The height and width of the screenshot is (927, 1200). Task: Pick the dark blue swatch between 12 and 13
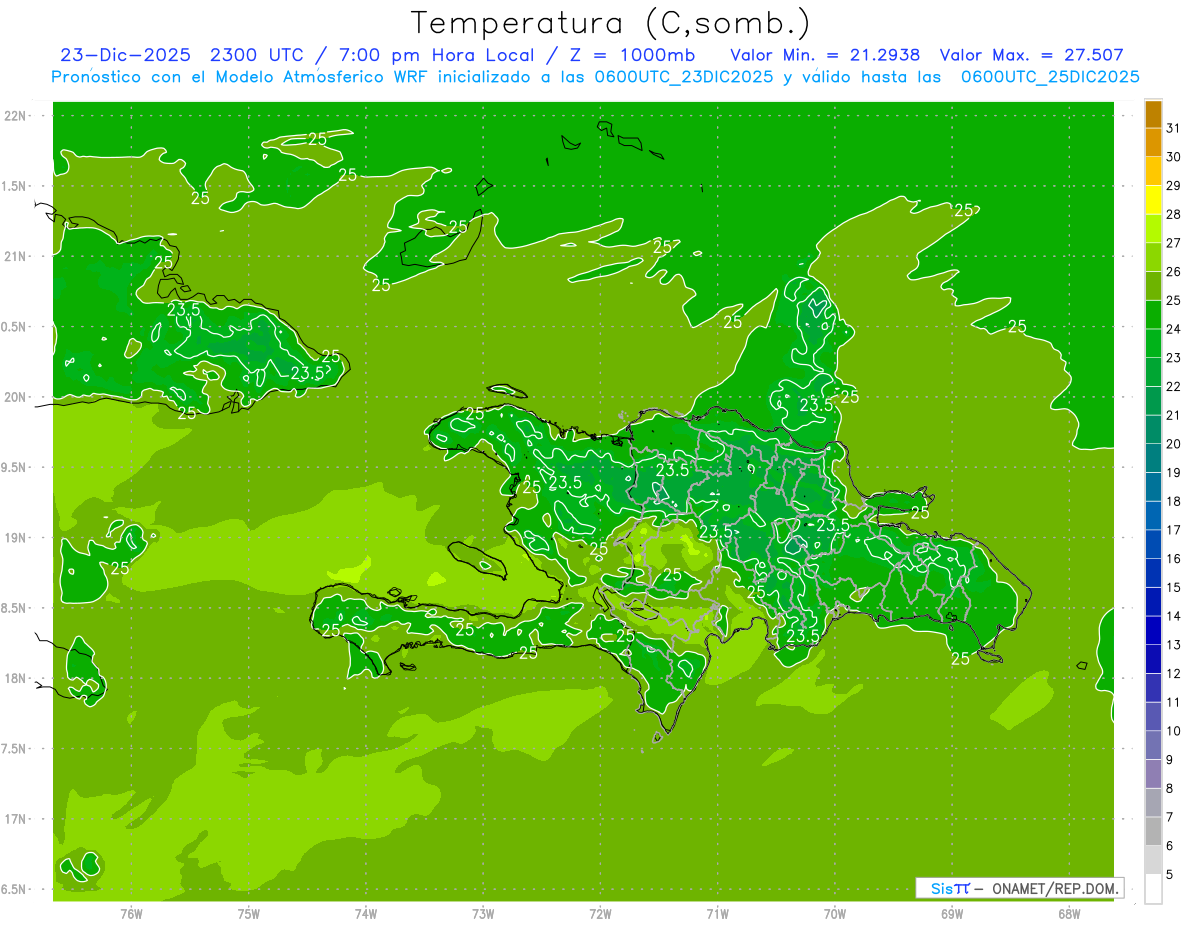pyautogui.click(x=1153, y=659)
